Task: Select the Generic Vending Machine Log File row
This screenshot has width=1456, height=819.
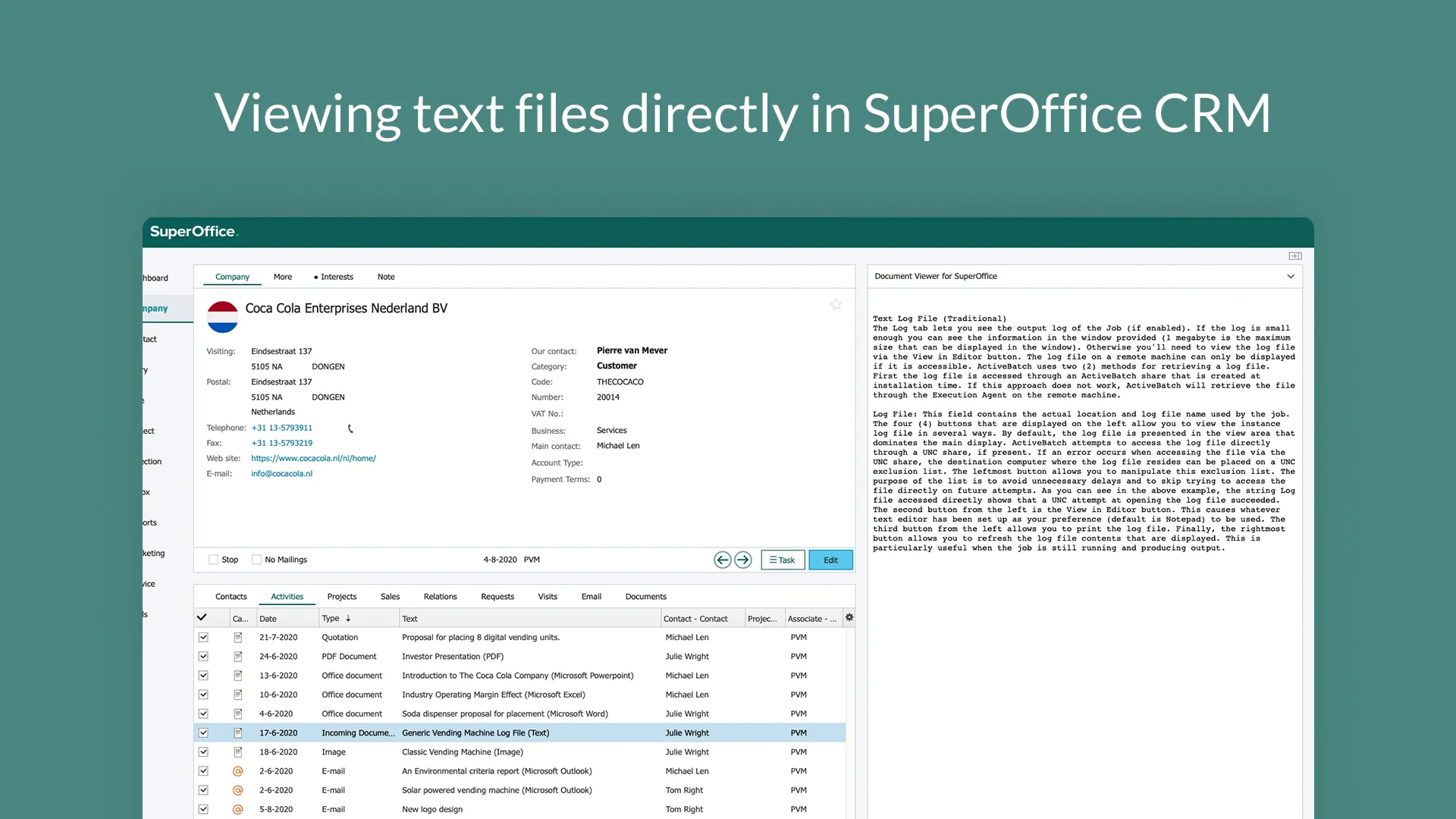Action: (475, 733)
